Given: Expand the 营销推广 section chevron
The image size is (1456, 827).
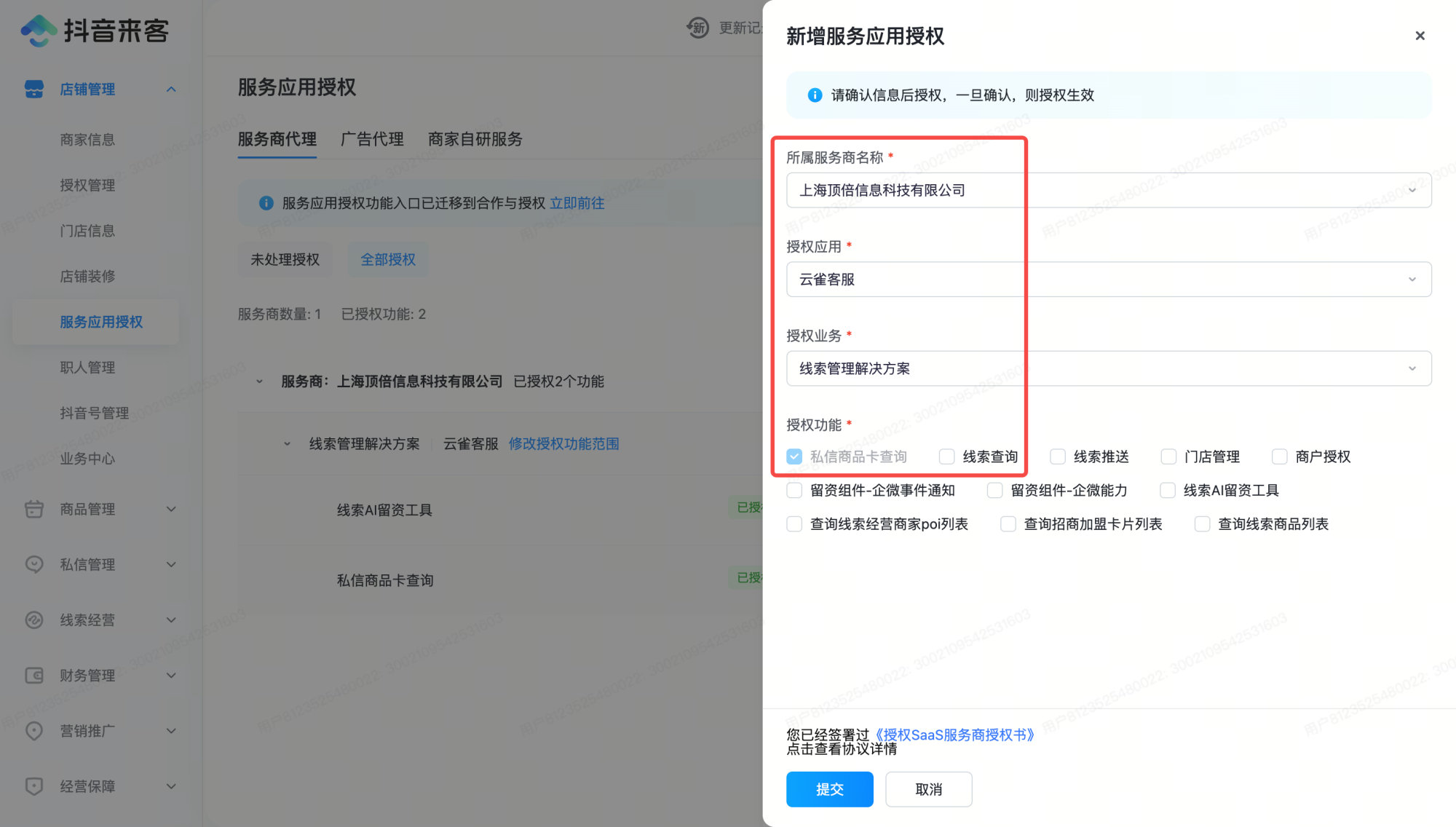Looking at the screenshot, I should [171, 730].
